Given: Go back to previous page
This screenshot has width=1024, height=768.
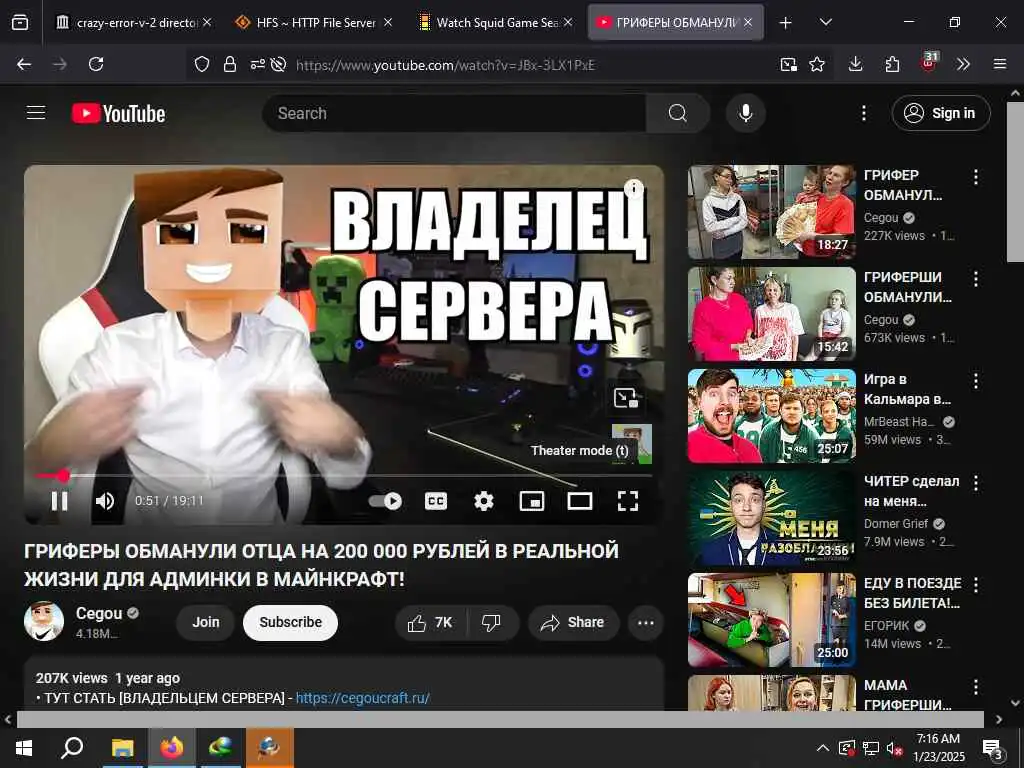Looking at the screenshot, I should (x=24, y=64).
